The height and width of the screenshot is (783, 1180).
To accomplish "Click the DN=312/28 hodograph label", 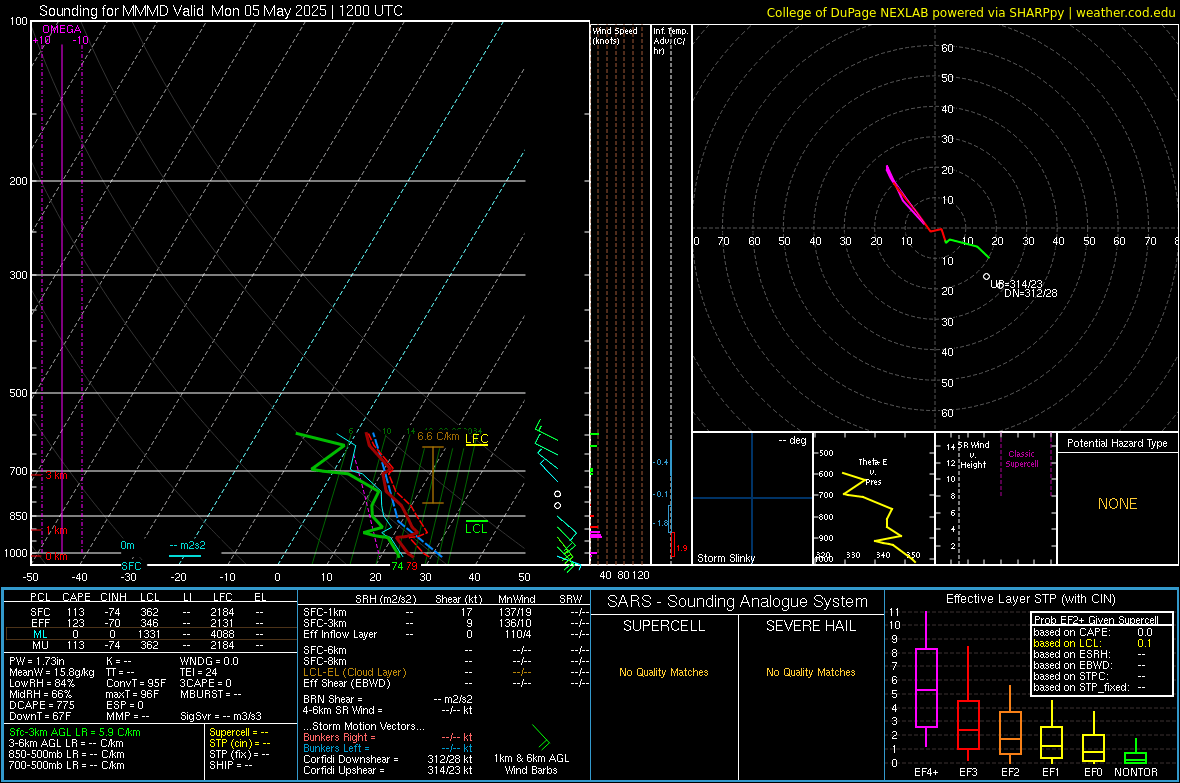I will 1030,293.
